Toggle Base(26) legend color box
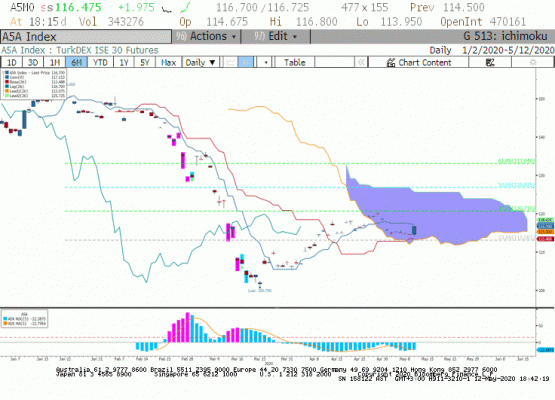Viewport: 555px width, 400px height. [7, 82]
